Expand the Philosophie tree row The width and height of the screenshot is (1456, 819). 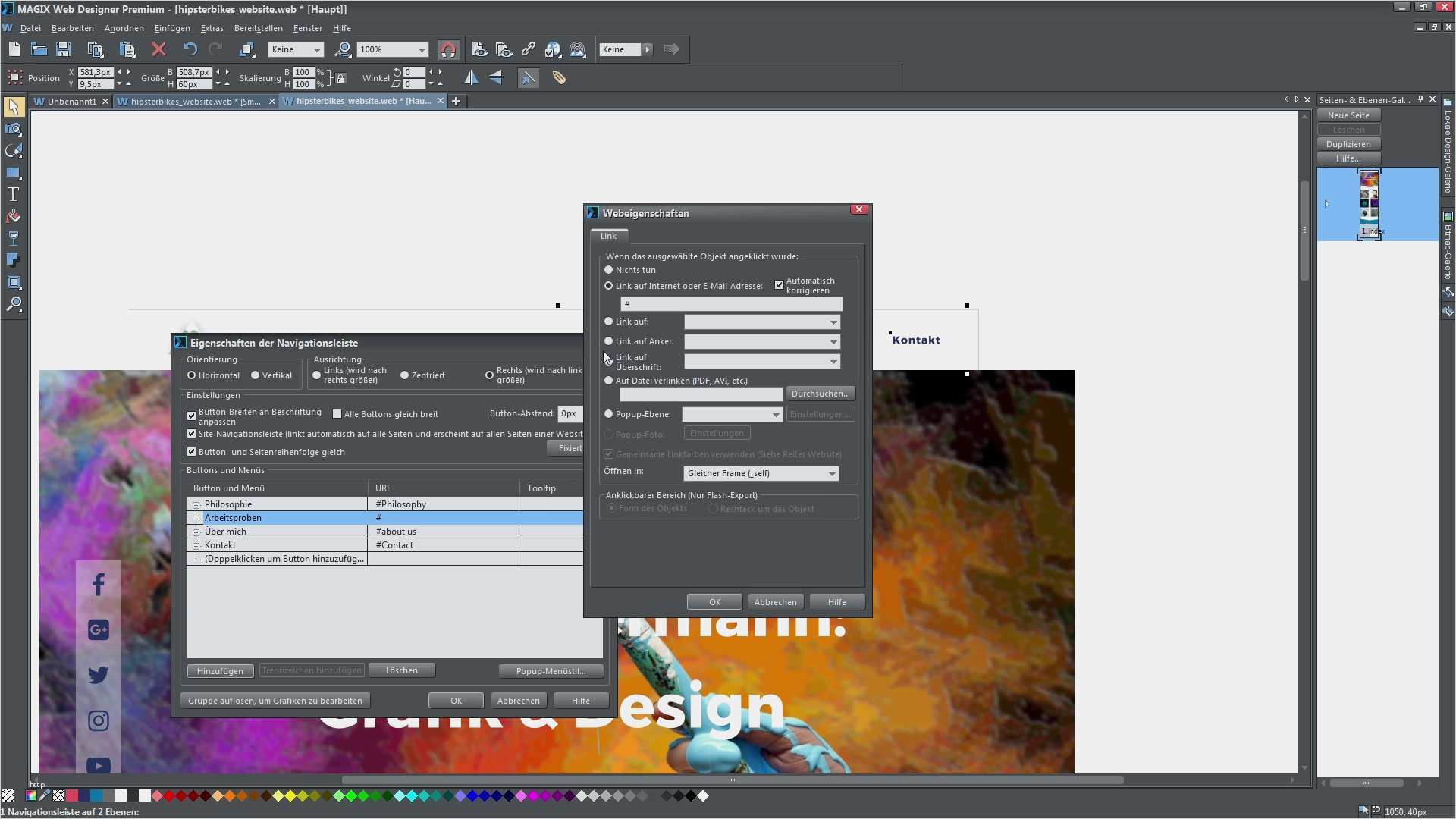click(x=196, y=505)
